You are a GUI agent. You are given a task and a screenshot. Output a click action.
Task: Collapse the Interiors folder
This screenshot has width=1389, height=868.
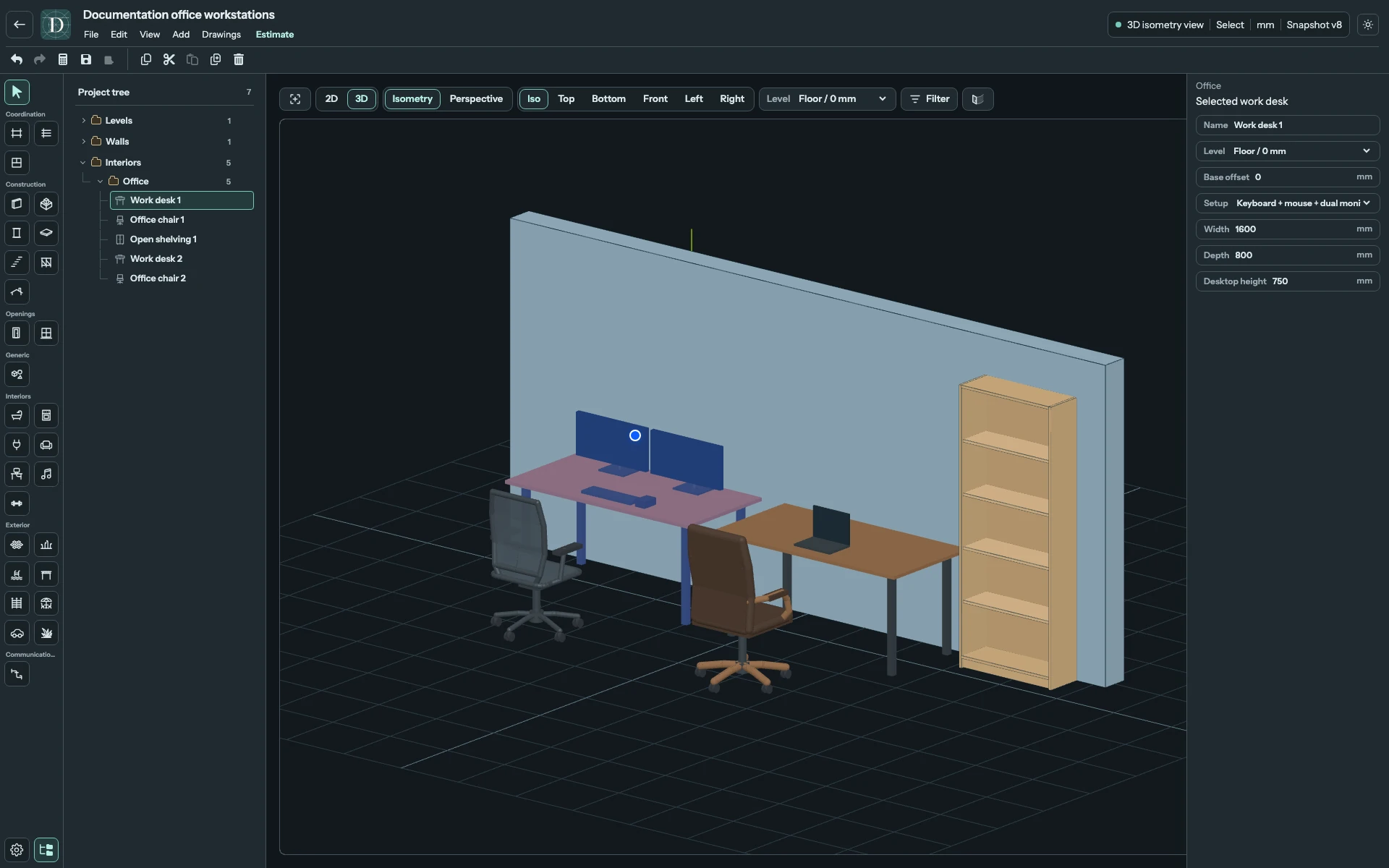point(83,163)
